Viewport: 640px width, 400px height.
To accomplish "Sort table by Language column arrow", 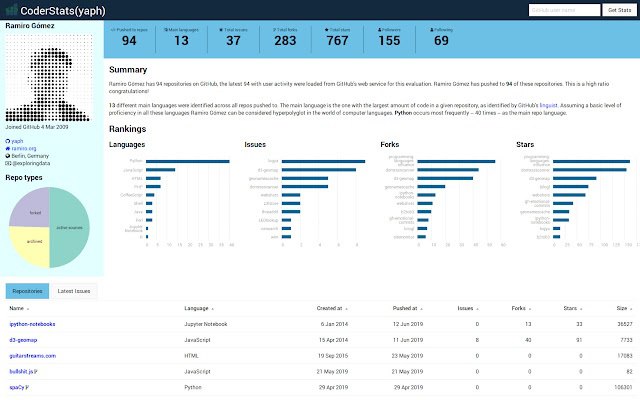I will [212, 309].
